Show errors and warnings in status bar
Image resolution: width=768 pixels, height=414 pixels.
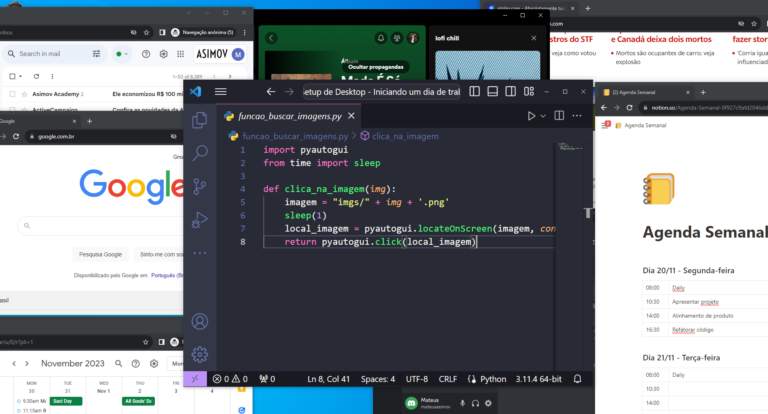[x=230, y=379]
